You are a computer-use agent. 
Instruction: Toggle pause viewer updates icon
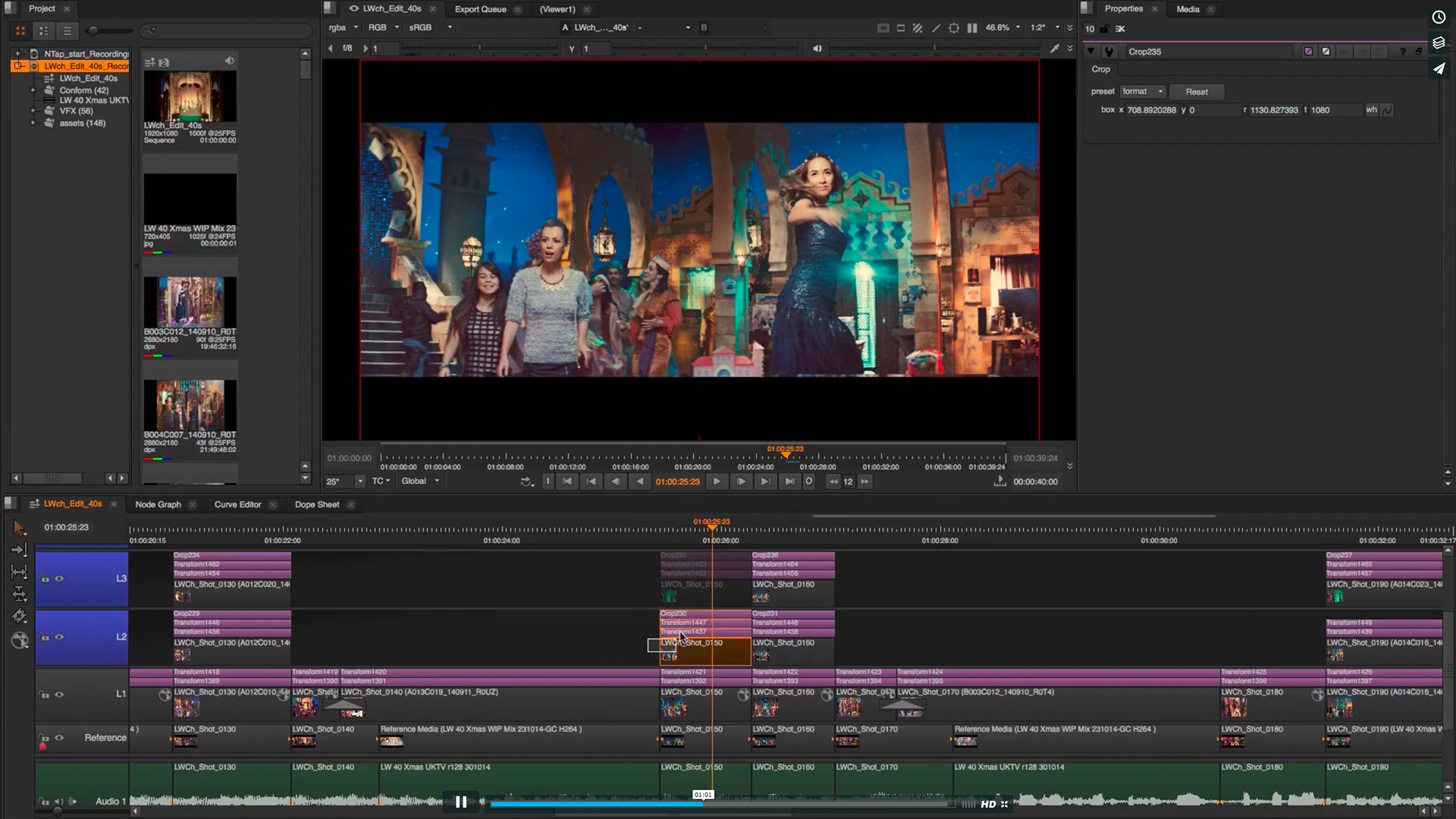pos(973,27)
